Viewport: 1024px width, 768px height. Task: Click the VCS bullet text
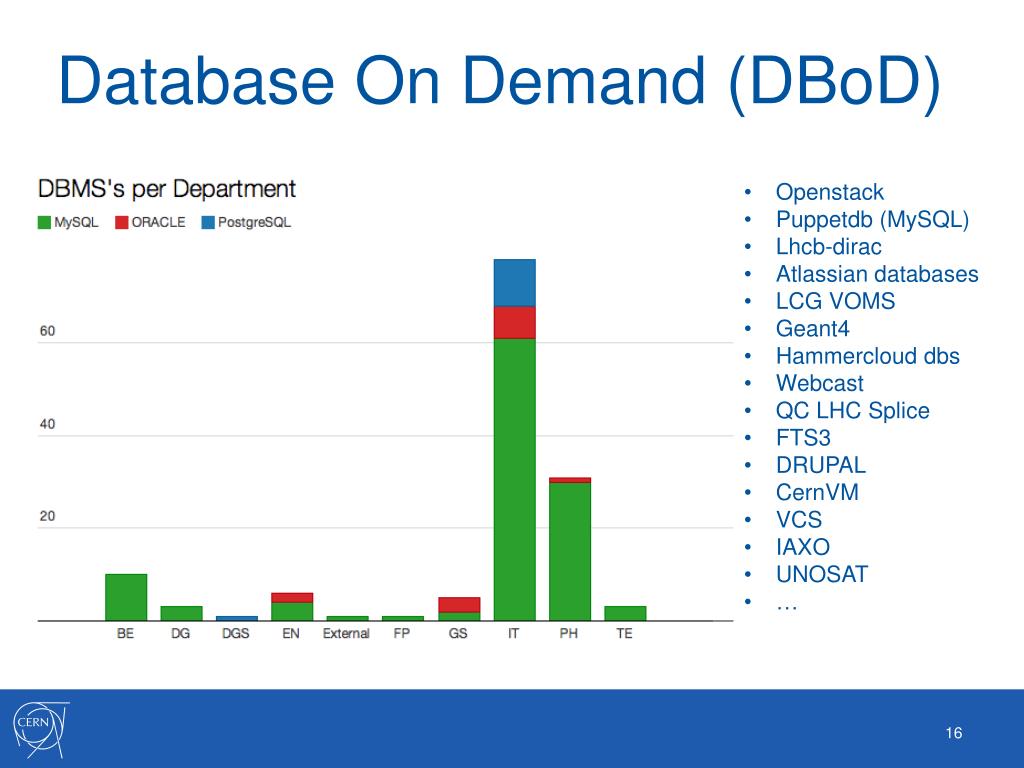point(799,520)
